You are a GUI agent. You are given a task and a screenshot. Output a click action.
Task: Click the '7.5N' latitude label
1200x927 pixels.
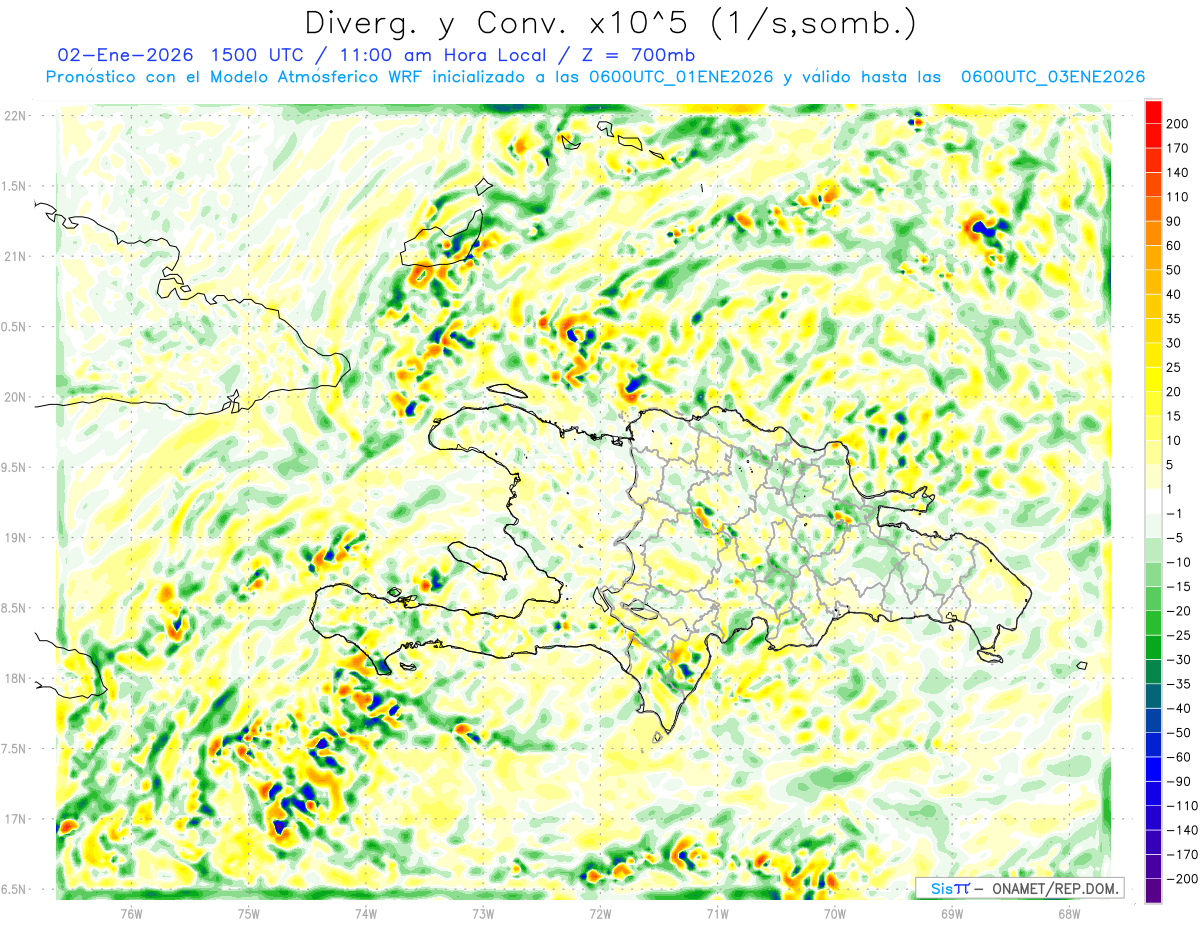15,749
